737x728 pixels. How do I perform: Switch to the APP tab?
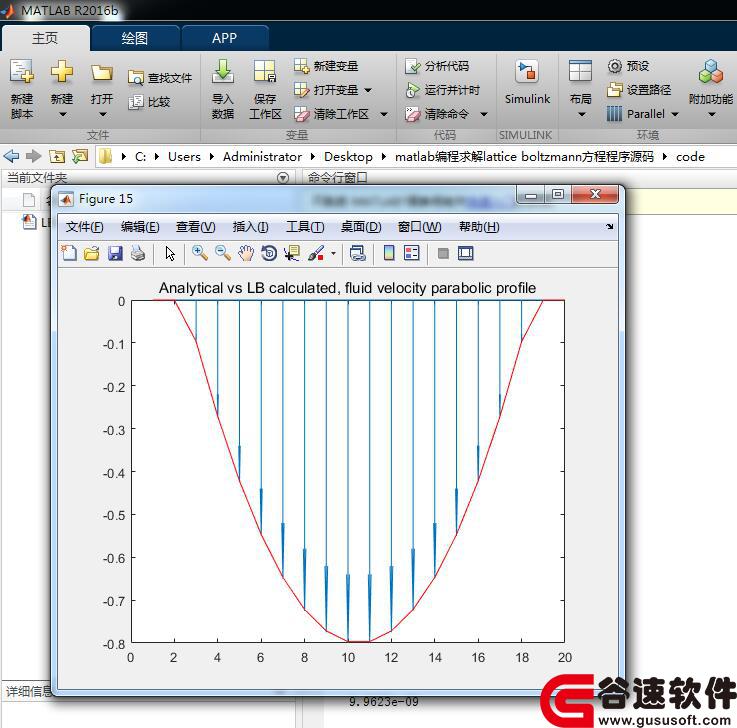(225, 38)
